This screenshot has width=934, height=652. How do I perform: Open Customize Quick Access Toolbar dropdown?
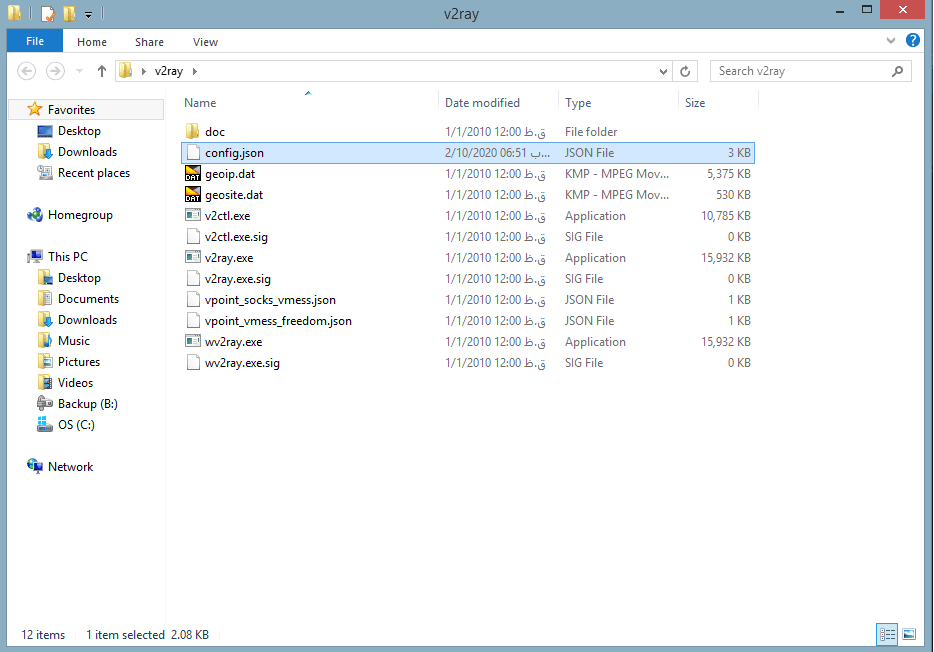88,15
